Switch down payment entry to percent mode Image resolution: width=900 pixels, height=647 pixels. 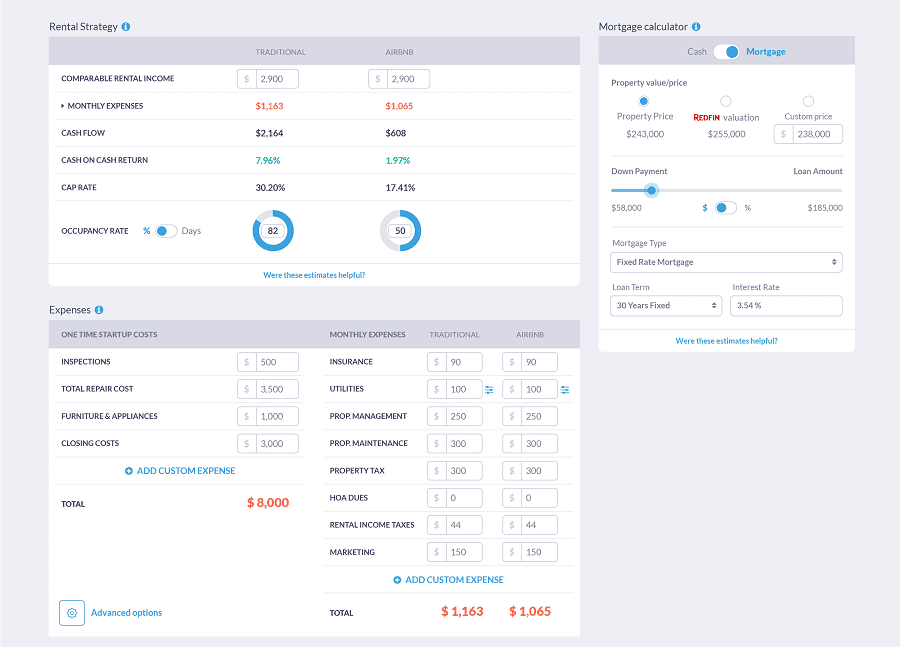click(724, 207)
